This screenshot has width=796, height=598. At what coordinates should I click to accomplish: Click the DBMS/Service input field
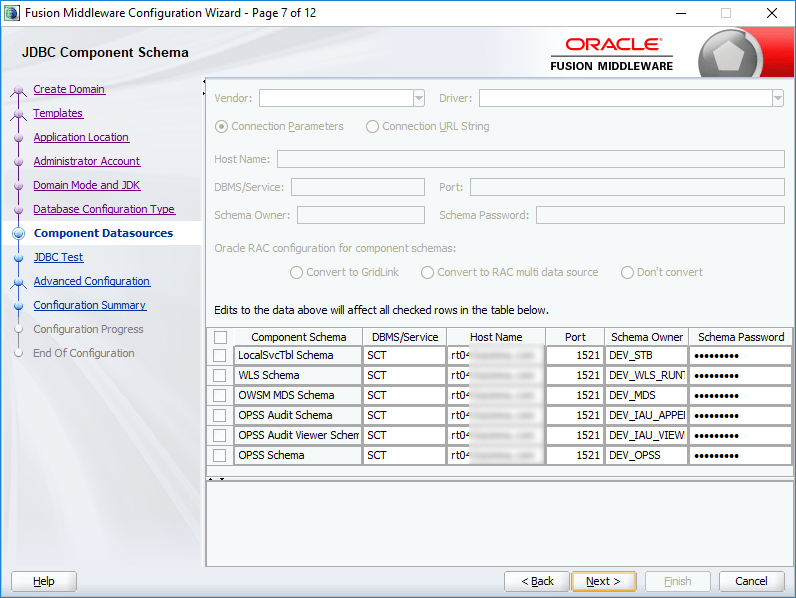[358, 187]
